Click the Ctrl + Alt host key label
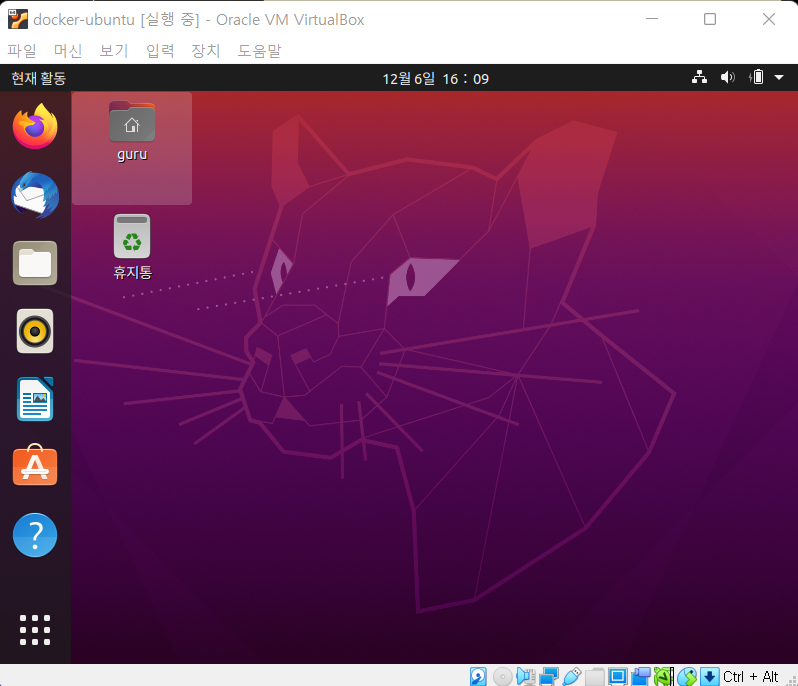 [751, 676]
